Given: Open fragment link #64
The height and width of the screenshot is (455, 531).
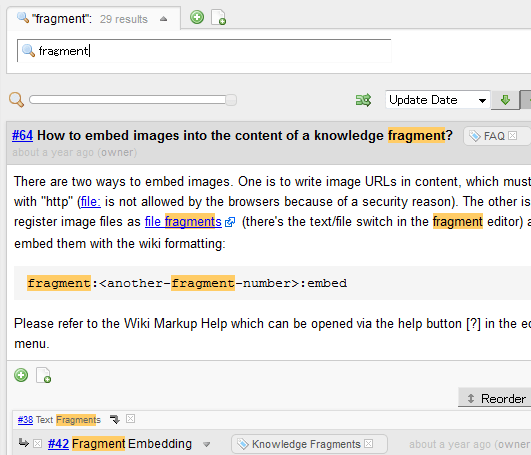Looking at the screenshot, I should pos(22,135).
